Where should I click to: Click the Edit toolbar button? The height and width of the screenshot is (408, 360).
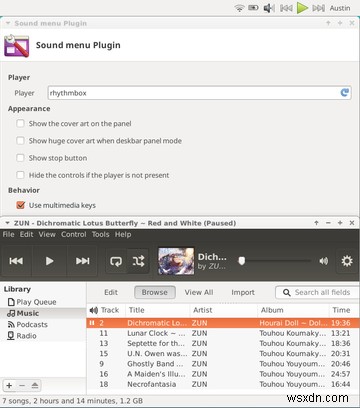click(x=111, y=292)
